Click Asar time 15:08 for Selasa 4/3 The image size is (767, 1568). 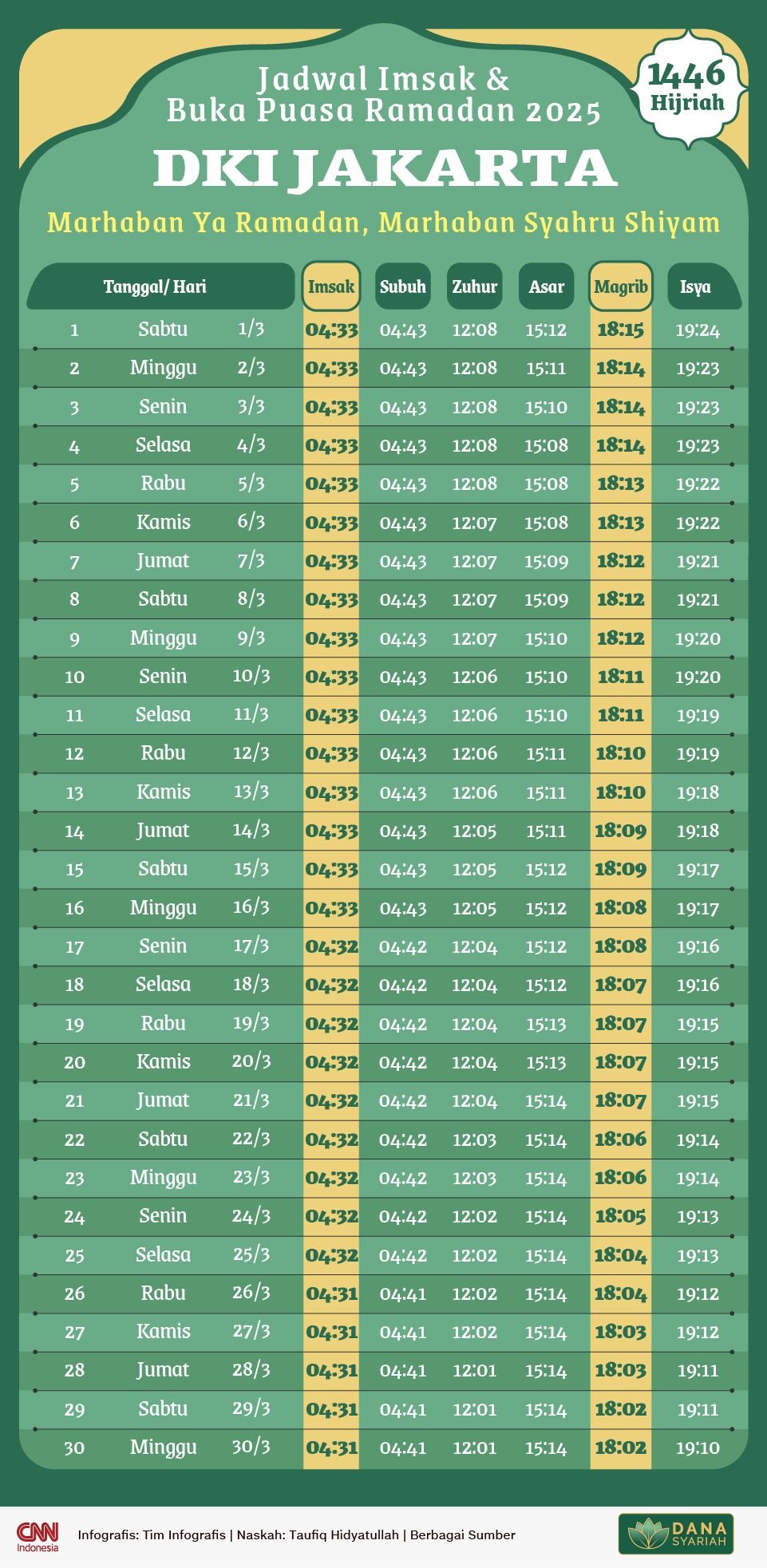(x=546, y=445)
